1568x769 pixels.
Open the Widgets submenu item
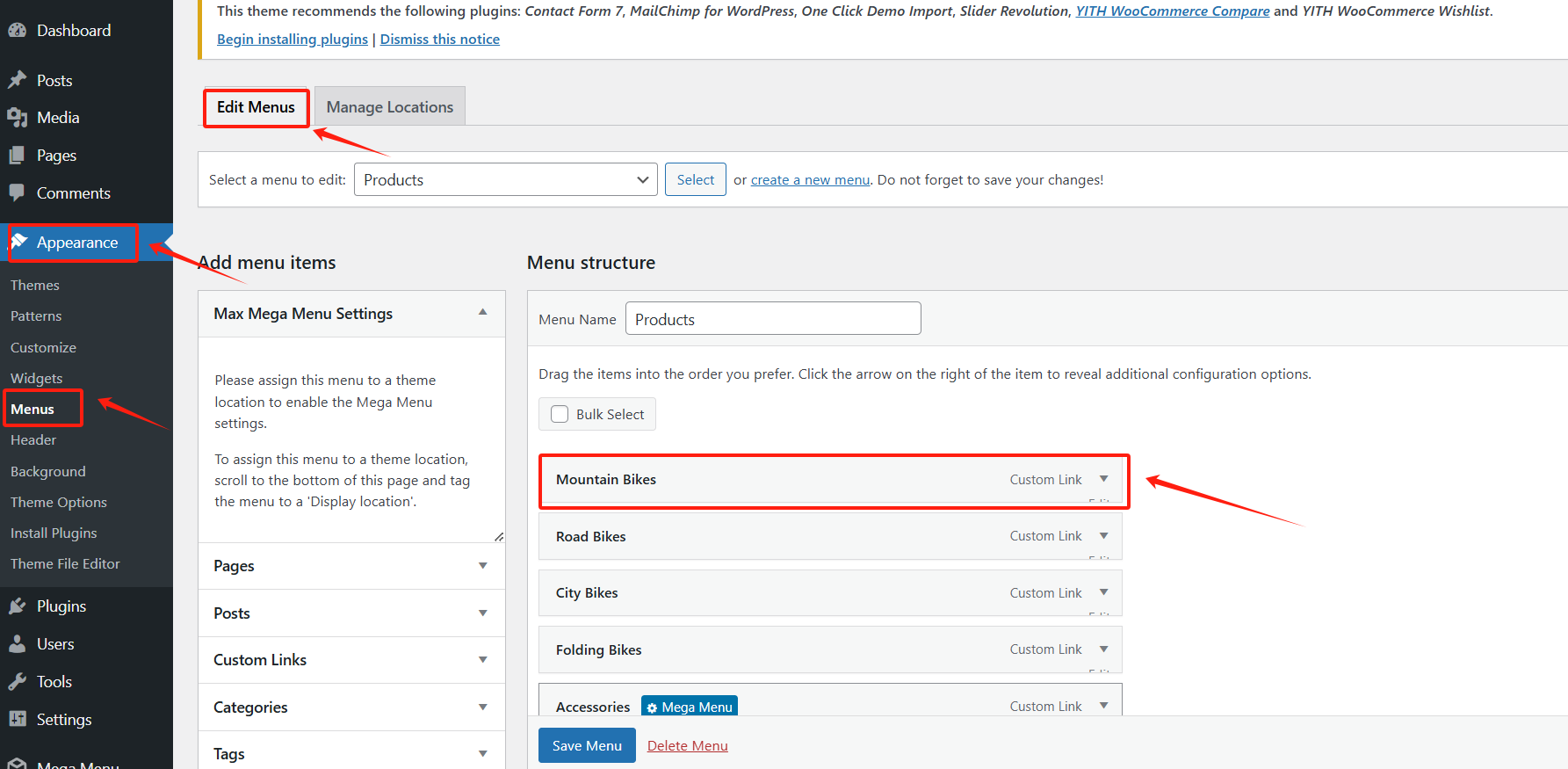[x=37, y=378]
